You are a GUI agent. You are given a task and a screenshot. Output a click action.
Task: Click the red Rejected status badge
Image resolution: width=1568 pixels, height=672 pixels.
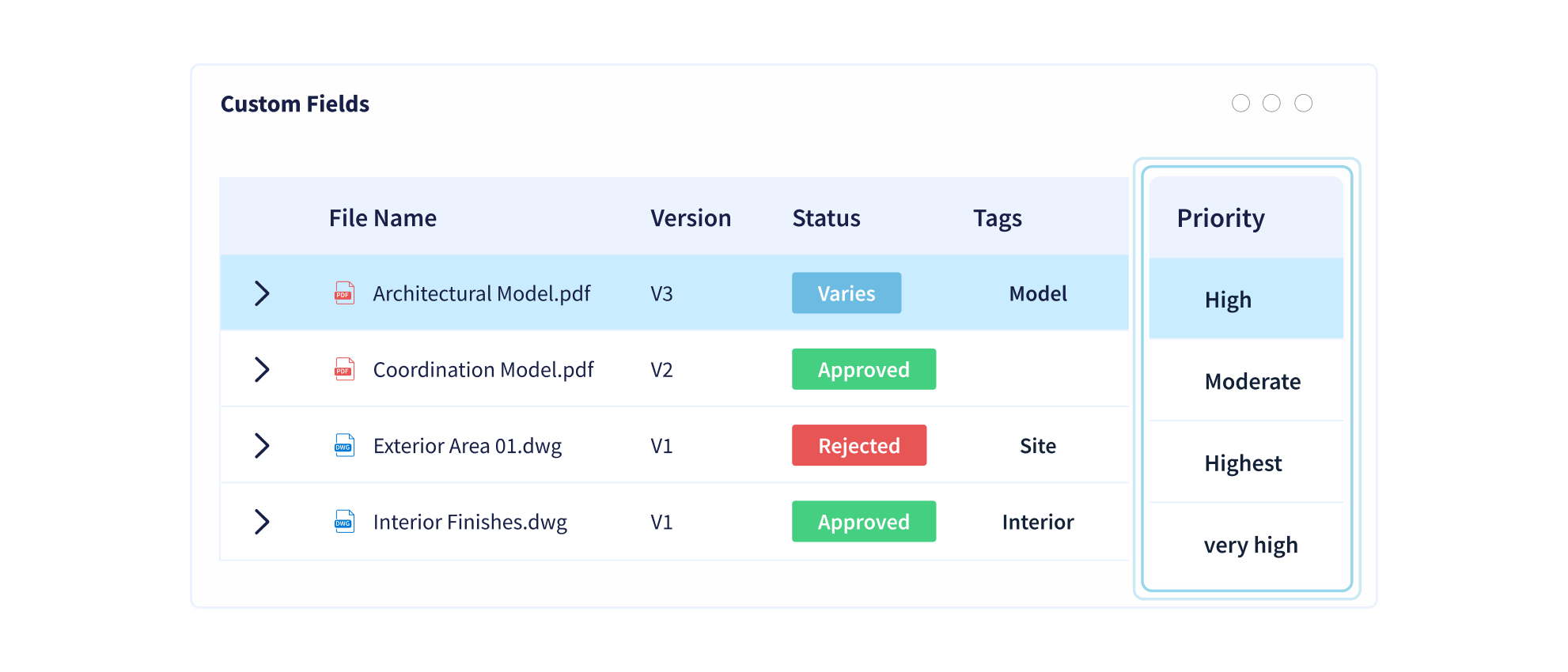pyautogui.click(x=859, y=445)
